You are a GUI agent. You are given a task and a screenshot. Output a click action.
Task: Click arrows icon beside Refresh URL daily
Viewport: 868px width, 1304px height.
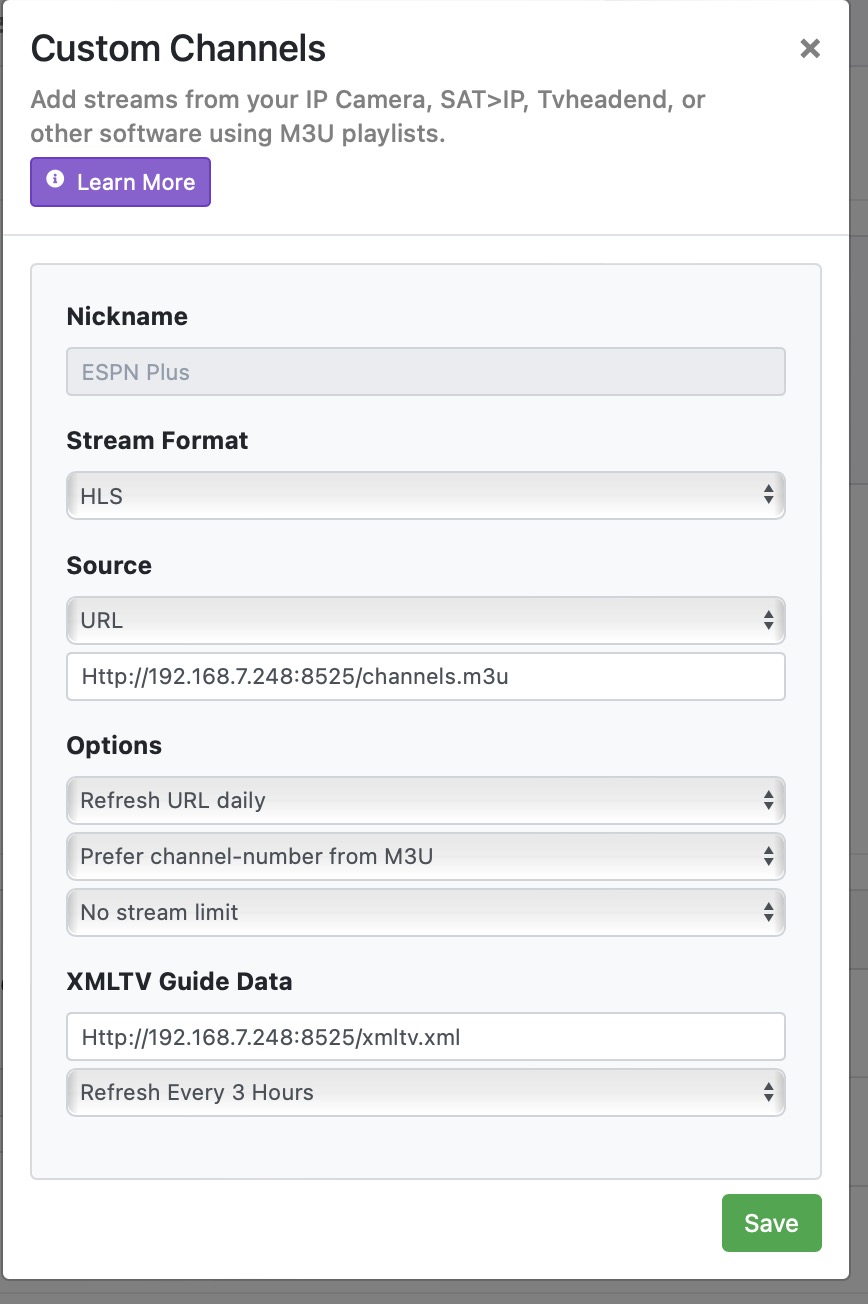pos(768,800)
